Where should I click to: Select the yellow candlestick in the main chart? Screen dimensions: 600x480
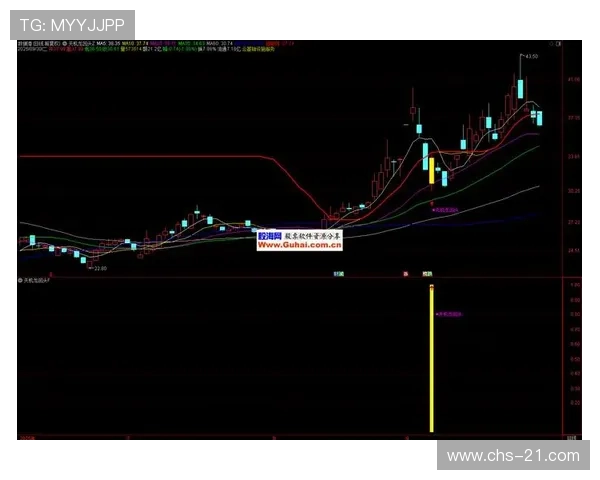[432, 171]
